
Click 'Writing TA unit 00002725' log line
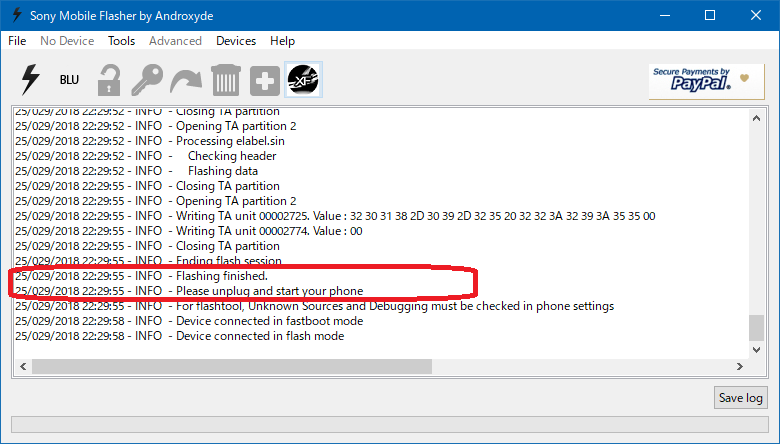[x=335, y=216]
